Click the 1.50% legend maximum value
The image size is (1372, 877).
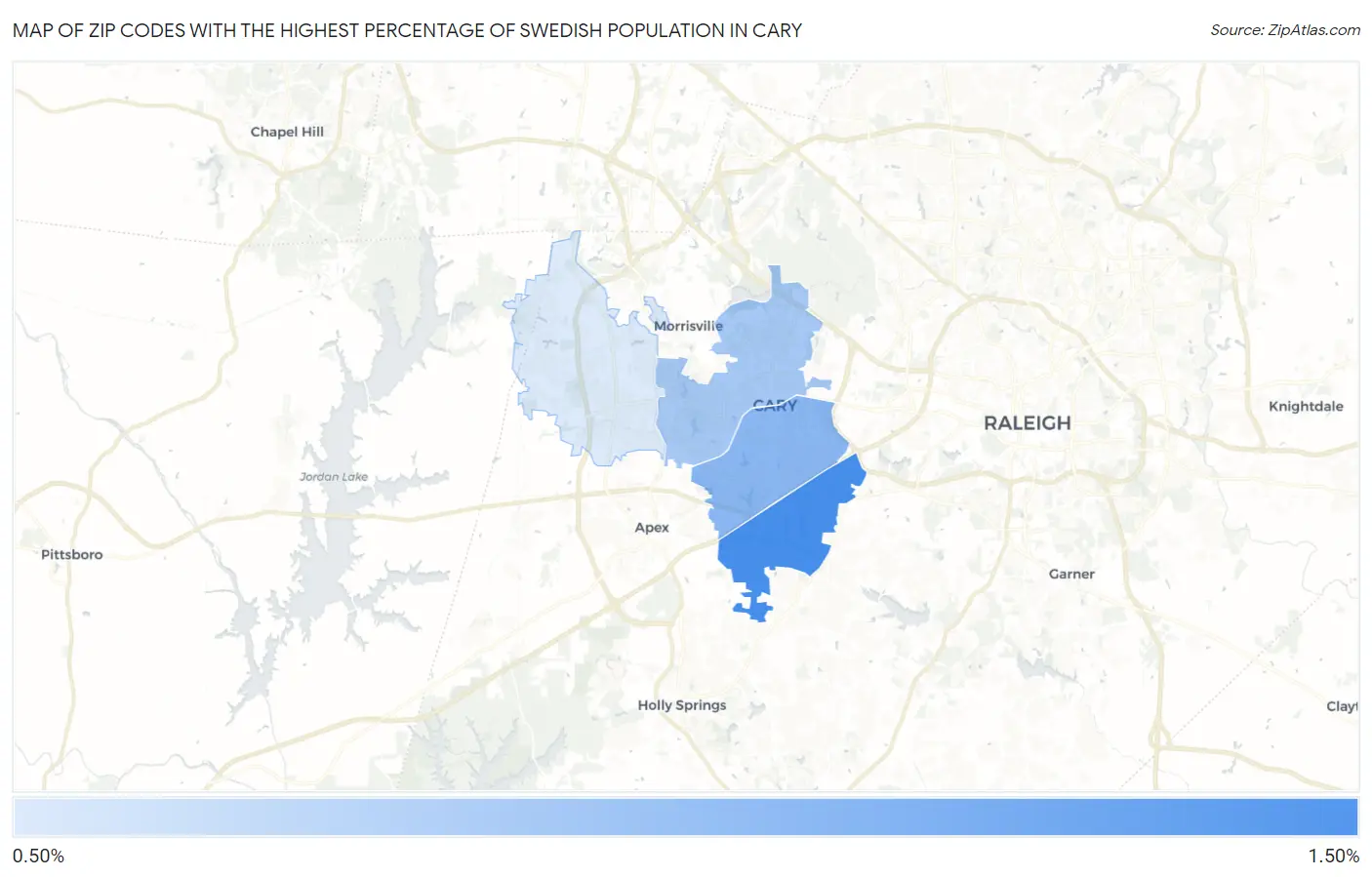[x=1333, y=857]
